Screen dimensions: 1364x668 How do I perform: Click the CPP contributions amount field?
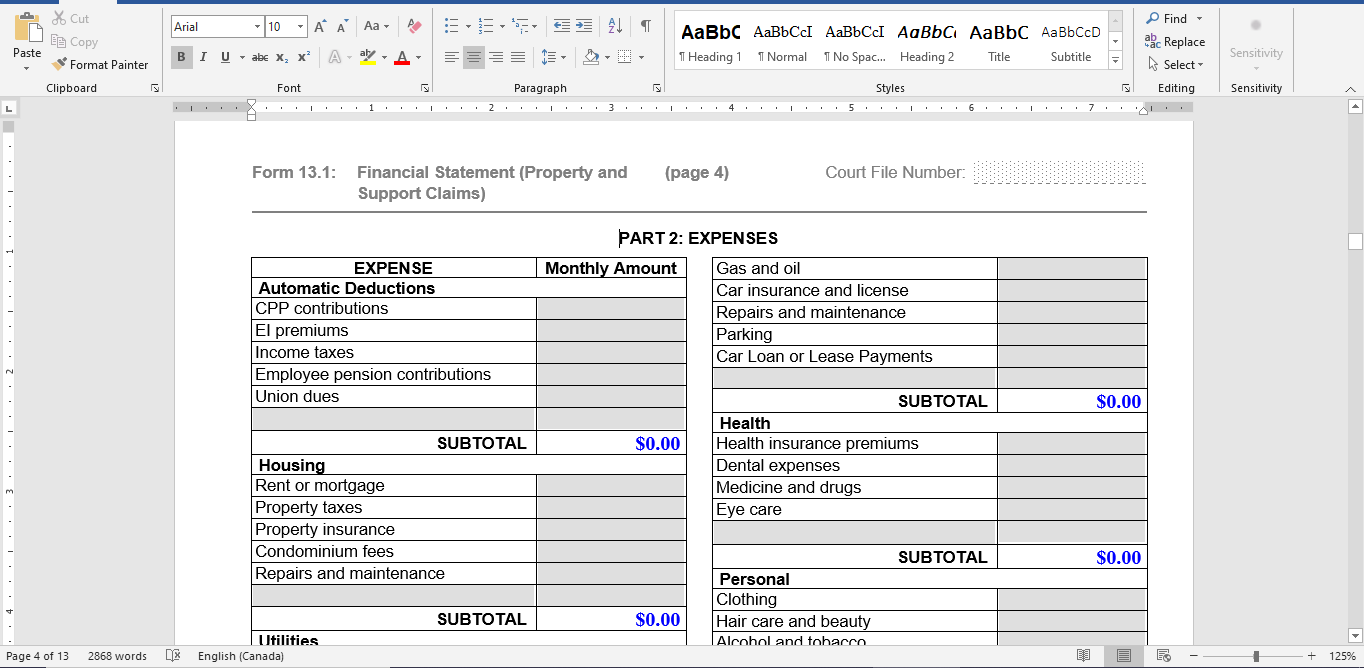pyautogui.click(x=610, y=309)
